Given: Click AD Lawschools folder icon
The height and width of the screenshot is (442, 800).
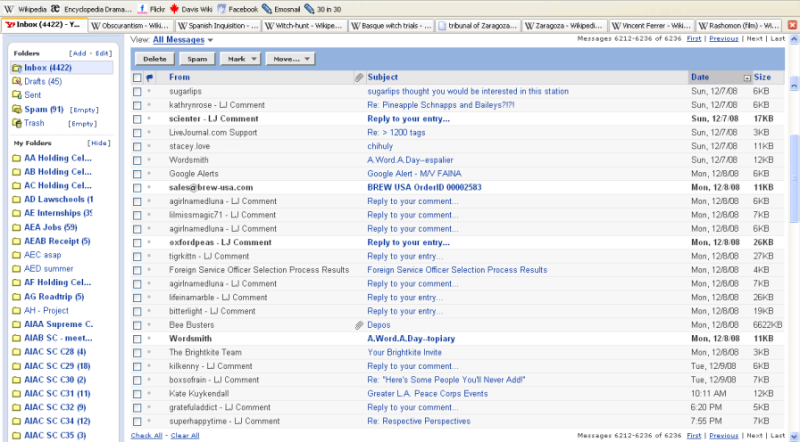Looking at the screenshot, I should tap(16, 200).
